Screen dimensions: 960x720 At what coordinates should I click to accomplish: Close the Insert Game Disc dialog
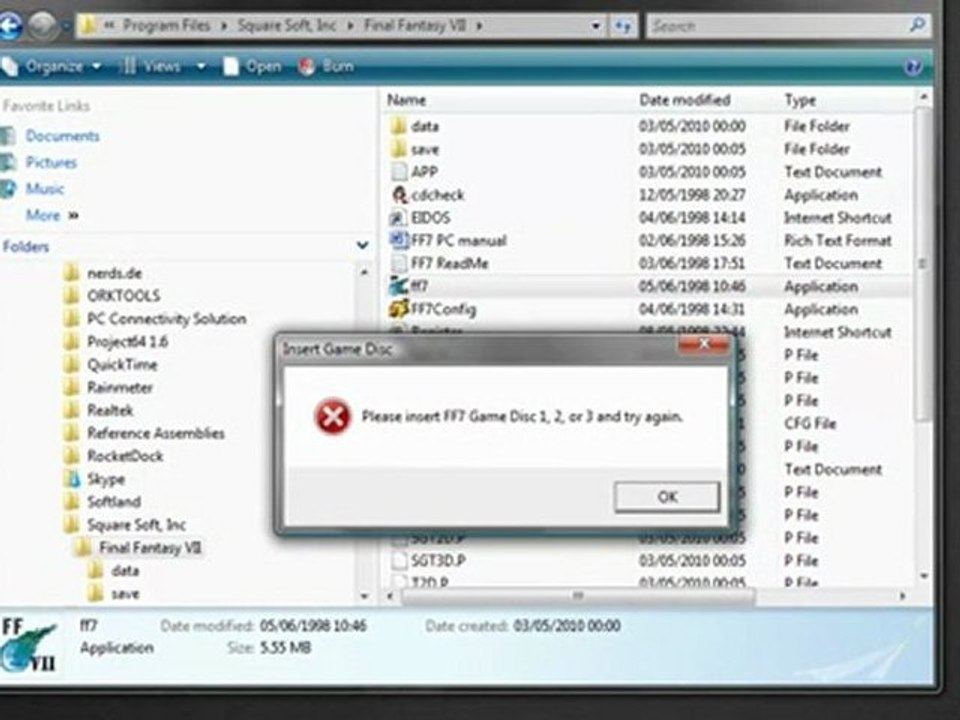[x=704, y=345]
